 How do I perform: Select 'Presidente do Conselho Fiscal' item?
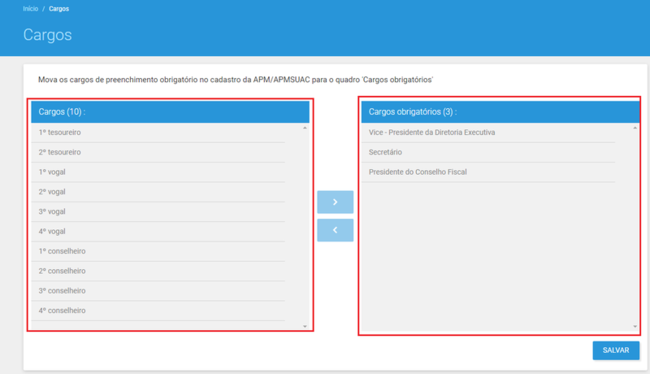pyautogui.click(x=488, y=172)
